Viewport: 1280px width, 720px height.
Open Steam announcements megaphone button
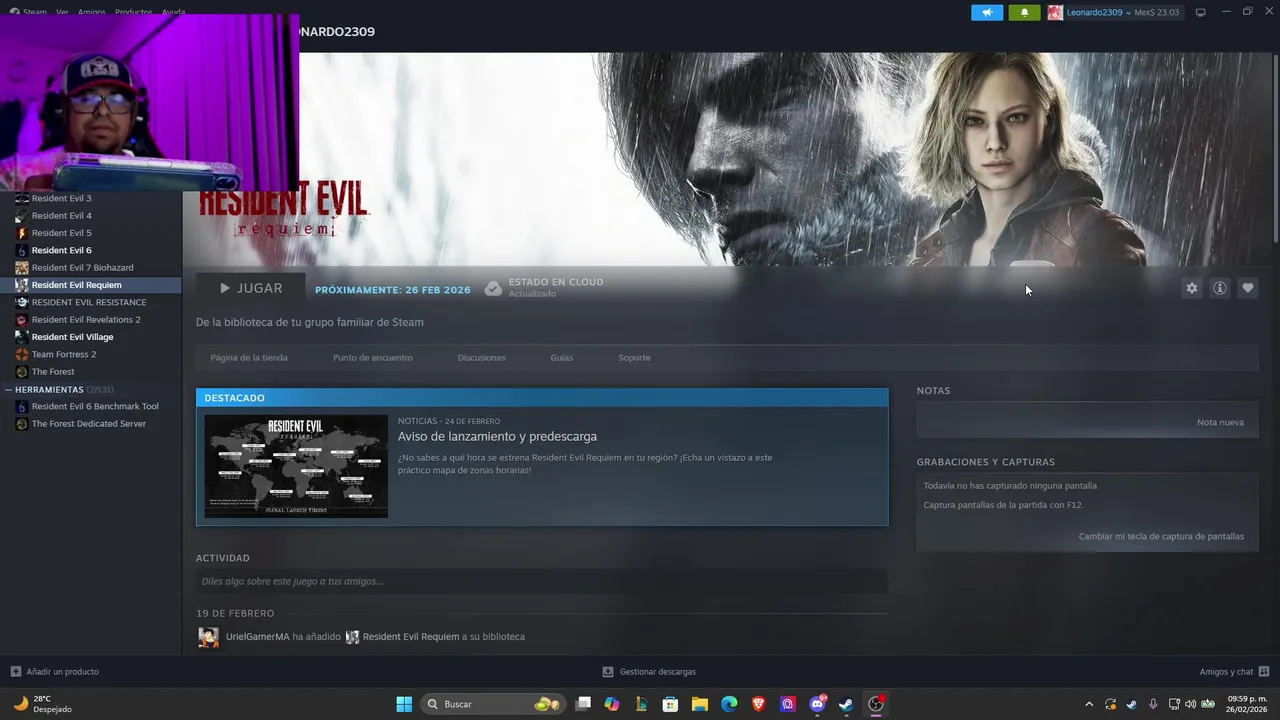click(x=987, y=12)
